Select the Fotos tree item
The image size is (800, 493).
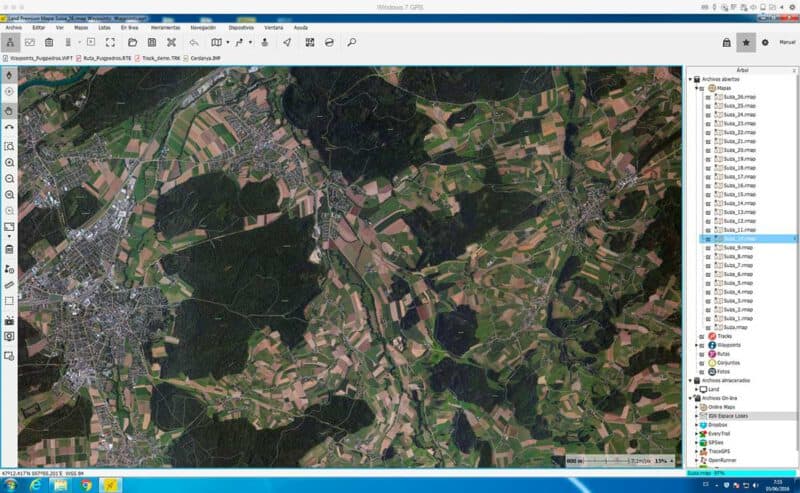[723, 372]
